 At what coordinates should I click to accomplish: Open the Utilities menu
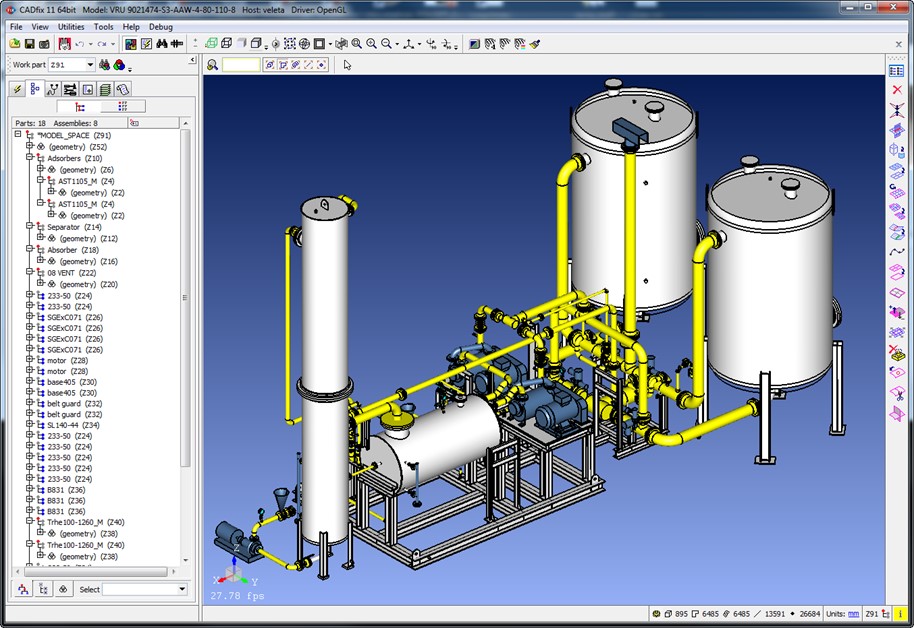(70, 27)
